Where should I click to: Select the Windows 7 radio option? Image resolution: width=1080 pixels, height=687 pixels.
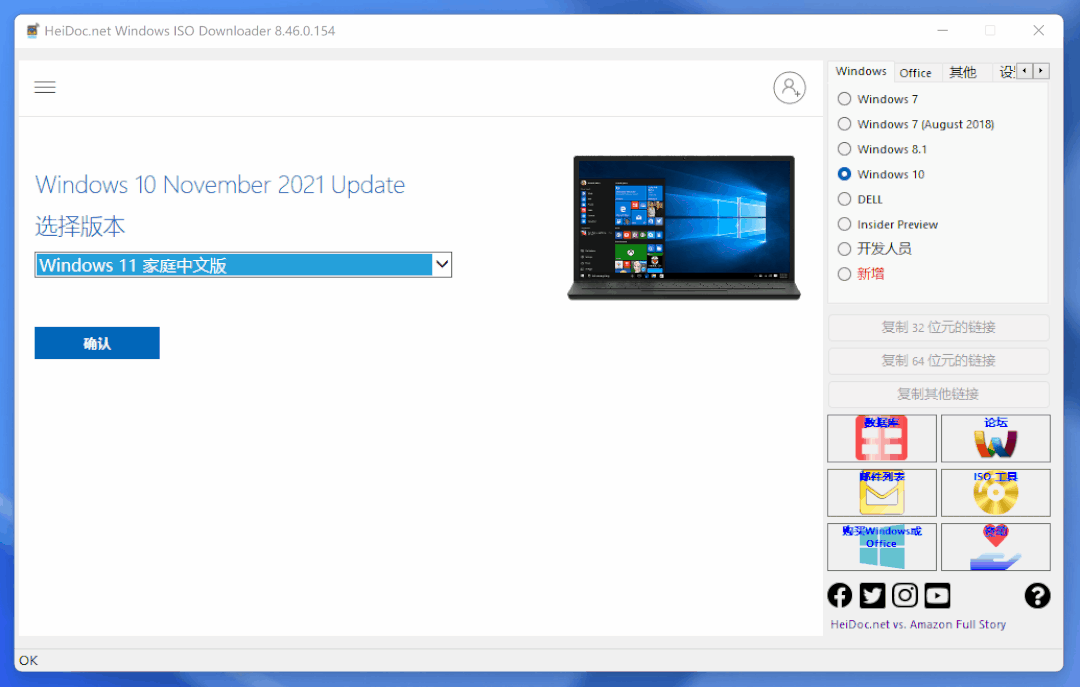pos(844,99)
